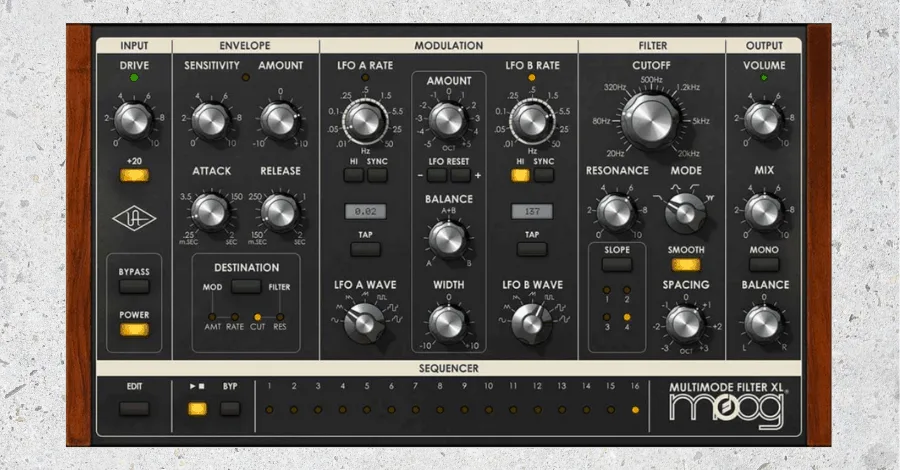900x470 pixels.
Task: Toggle the Mono button
Action: coord(764,265)
